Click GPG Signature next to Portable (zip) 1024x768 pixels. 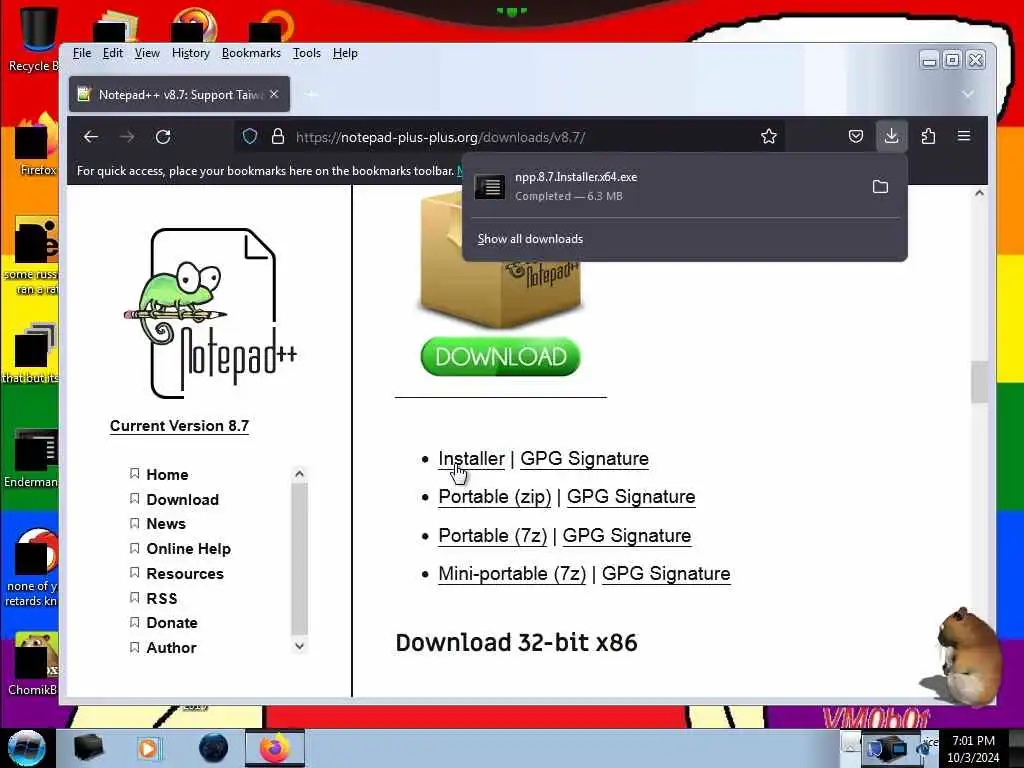pyautogui.click(x=631, y=497)
